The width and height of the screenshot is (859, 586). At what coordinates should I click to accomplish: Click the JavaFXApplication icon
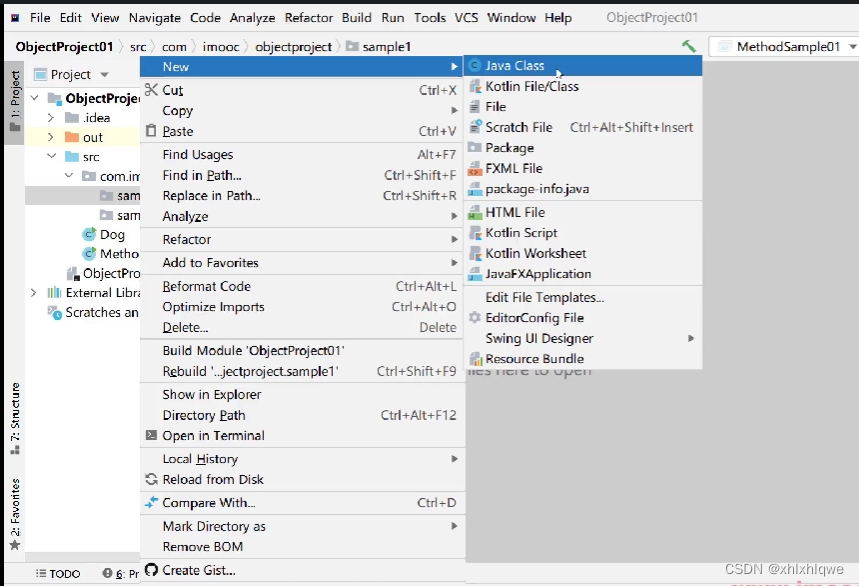click(x=475, y=274)
